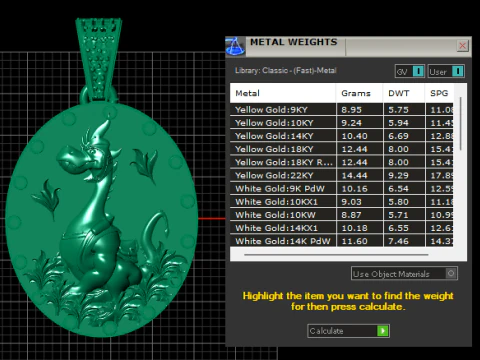
Task: Click the 5.80 DWT cell
Action: [x=404, y=202]
